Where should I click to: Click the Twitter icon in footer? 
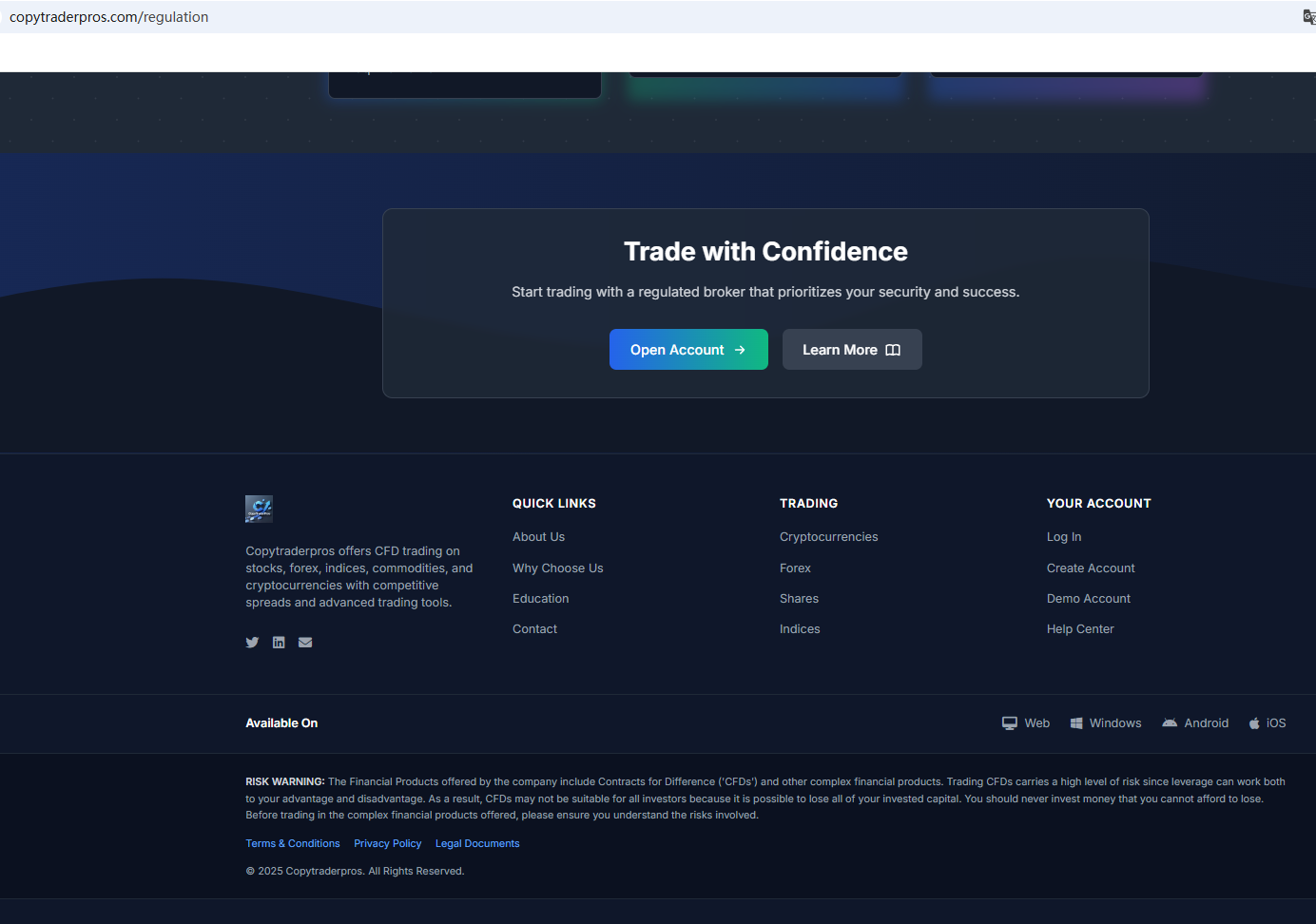click(x=252, y=643)
